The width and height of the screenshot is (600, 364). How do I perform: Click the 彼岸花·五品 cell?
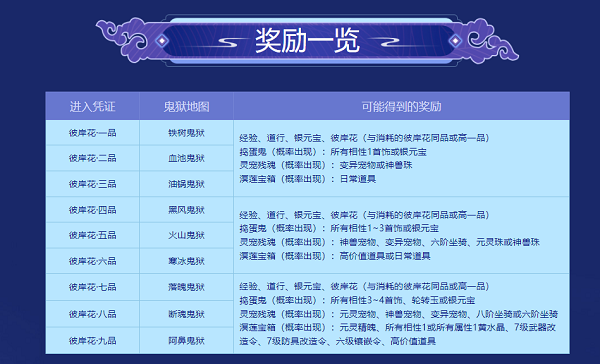[92, 235]
